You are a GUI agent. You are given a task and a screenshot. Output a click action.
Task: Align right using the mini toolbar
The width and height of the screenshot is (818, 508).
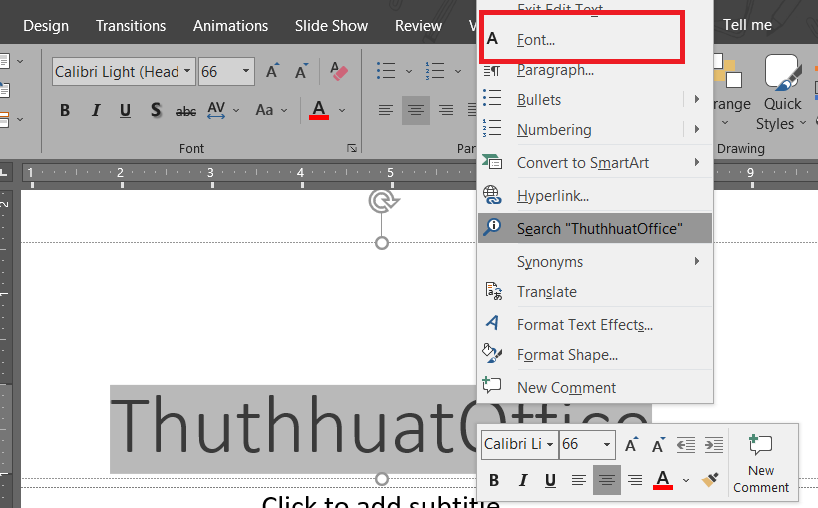[x=634, y=480]
